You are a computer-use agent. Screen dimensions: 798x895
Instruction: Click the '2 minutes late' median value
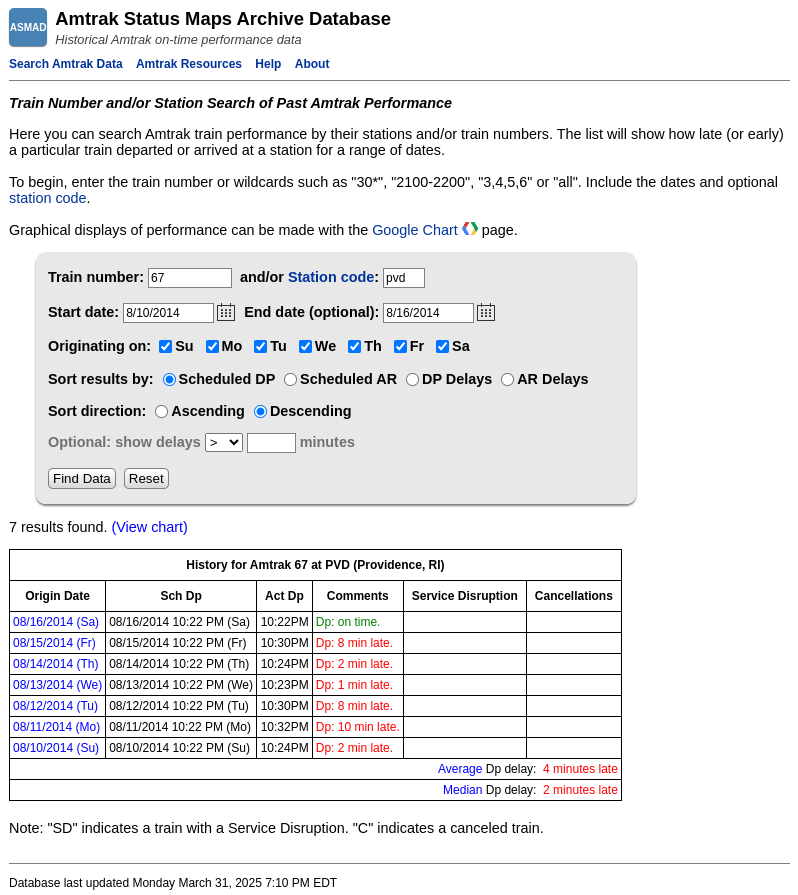580,791
